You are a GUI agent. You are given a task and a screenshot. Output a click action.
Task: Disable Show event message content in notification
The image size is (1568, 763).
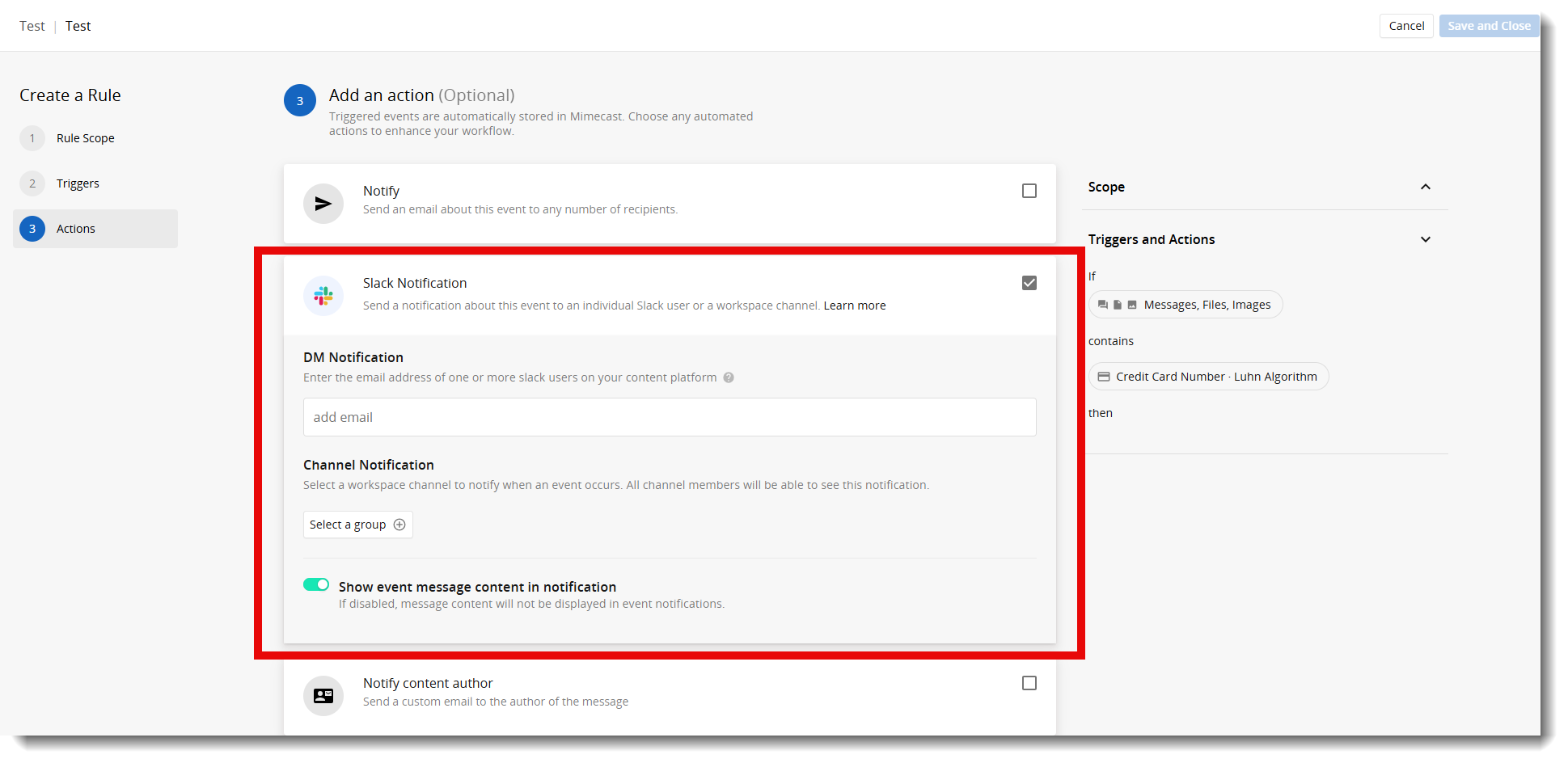316,584
